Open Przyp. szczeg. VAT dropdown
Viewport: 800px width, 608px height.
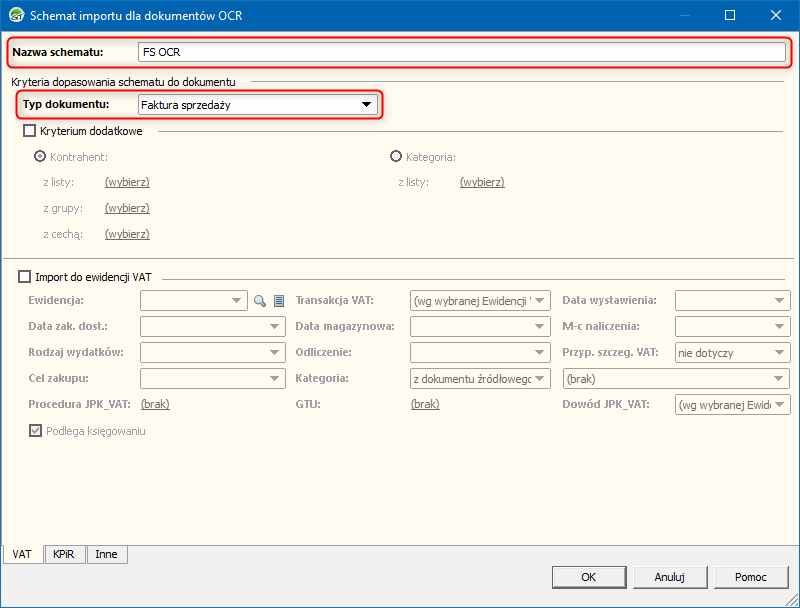click(x=781, y=352)
